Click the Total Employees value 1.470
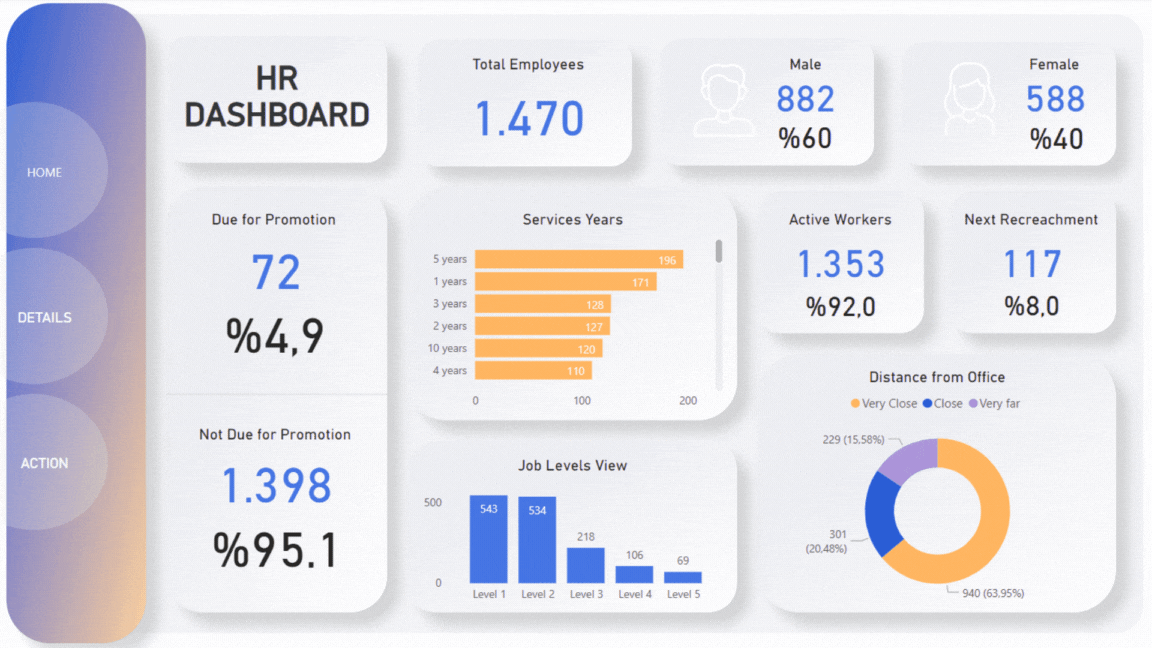 (528, 117)
